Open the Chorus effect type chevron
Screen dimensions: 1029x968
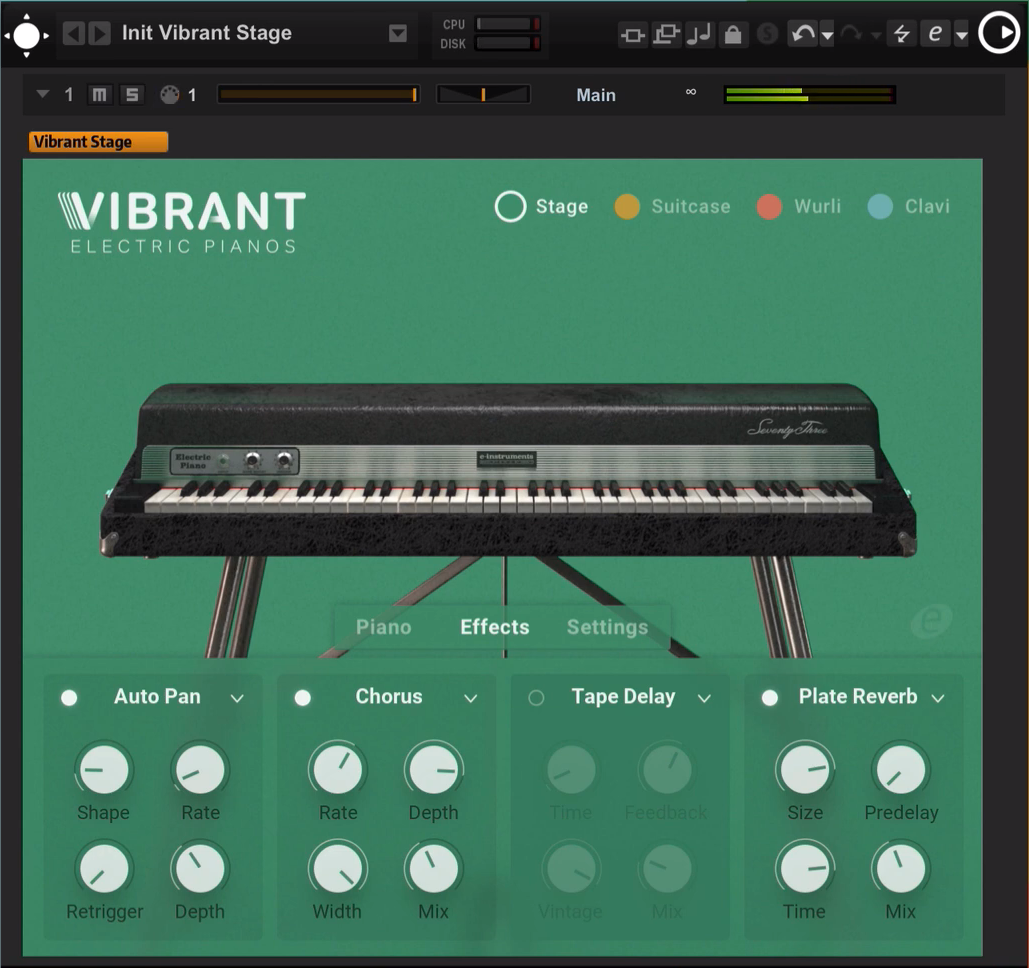tap(471, 698)
